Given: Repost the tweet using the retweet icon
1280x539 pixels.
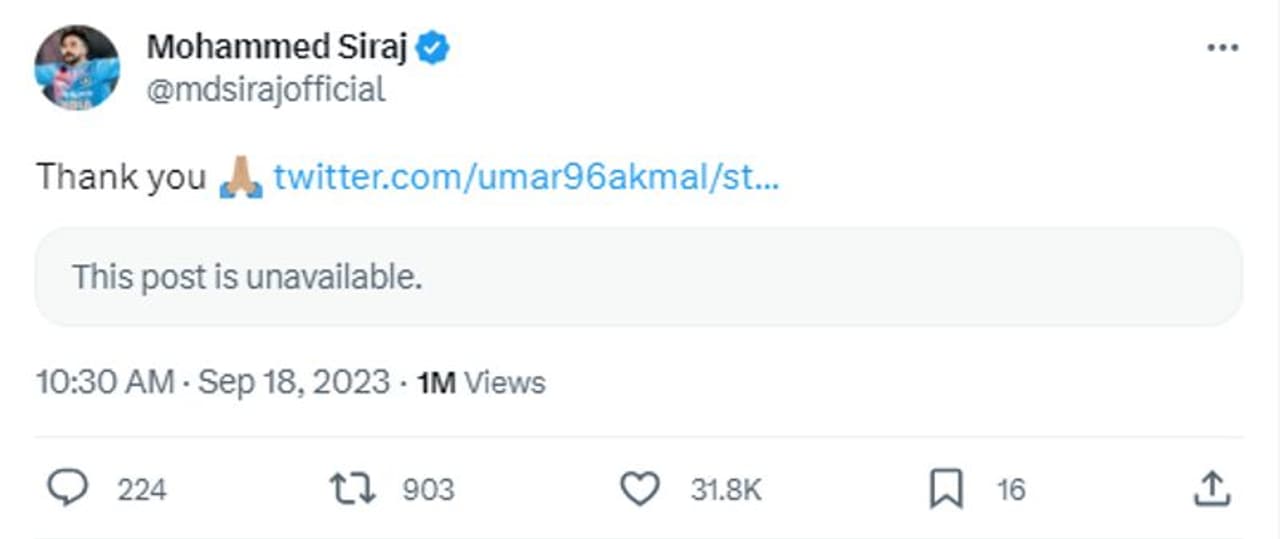Looking at the screenshot, I should [x=352, y=489].
